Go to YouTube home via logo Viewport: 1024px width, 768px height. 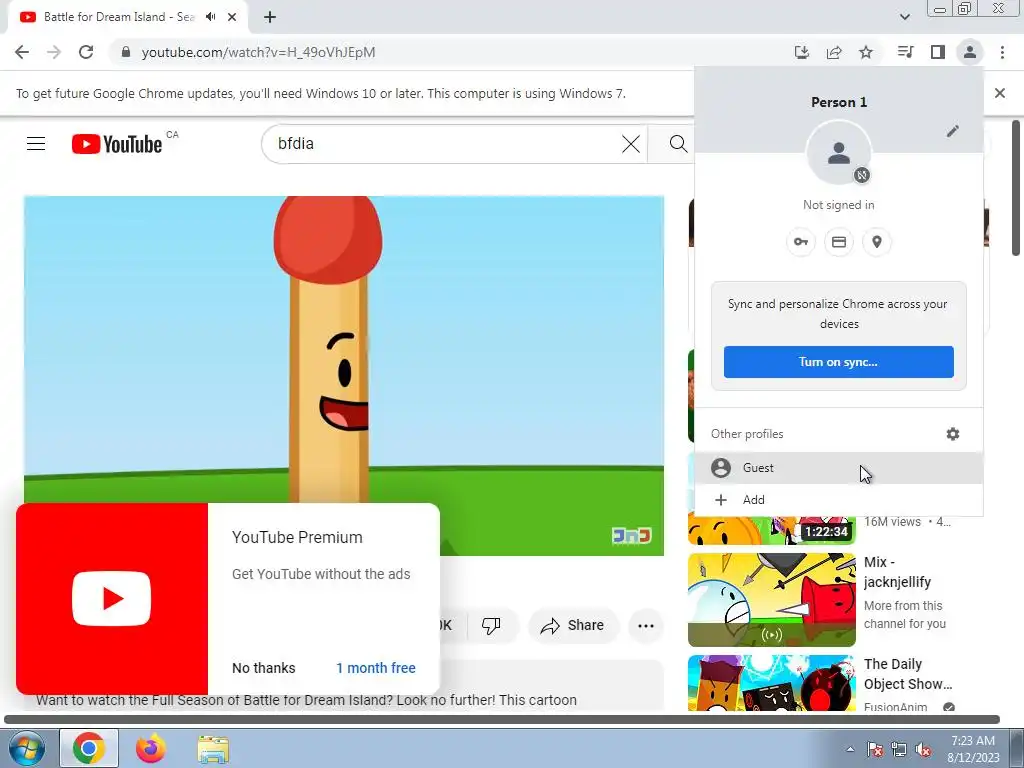coord(117,144)
